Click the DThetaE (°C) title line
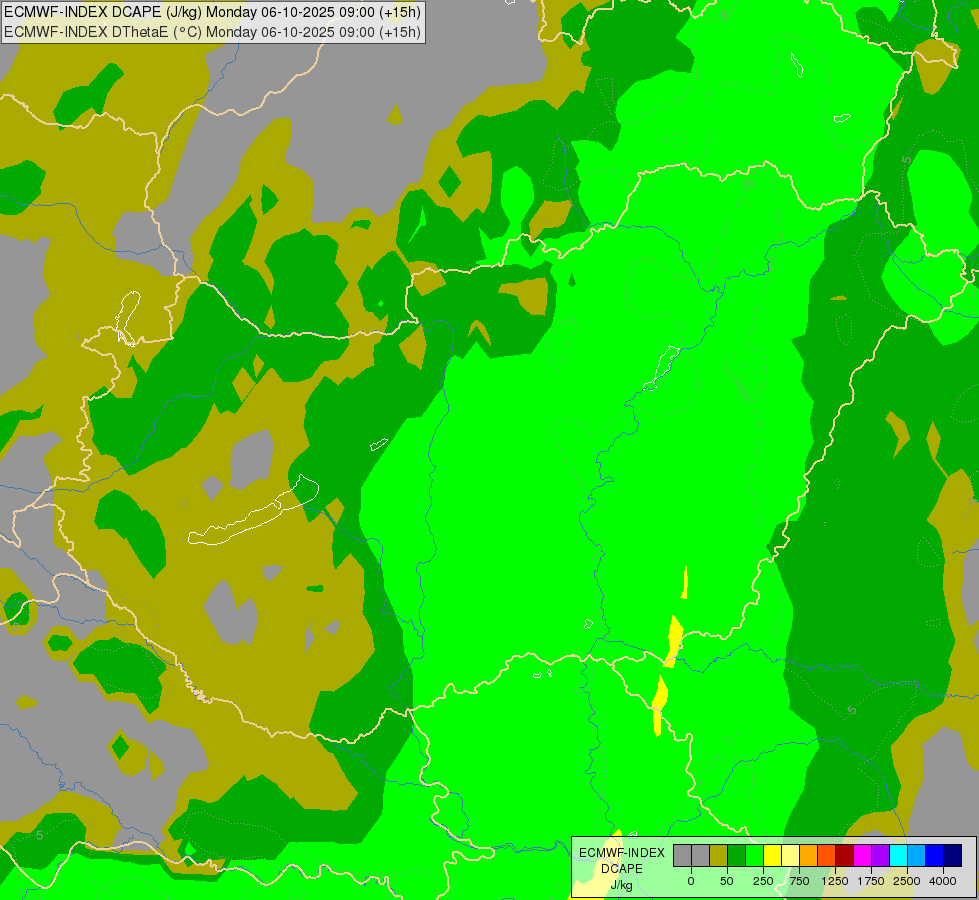 point(212,32)
